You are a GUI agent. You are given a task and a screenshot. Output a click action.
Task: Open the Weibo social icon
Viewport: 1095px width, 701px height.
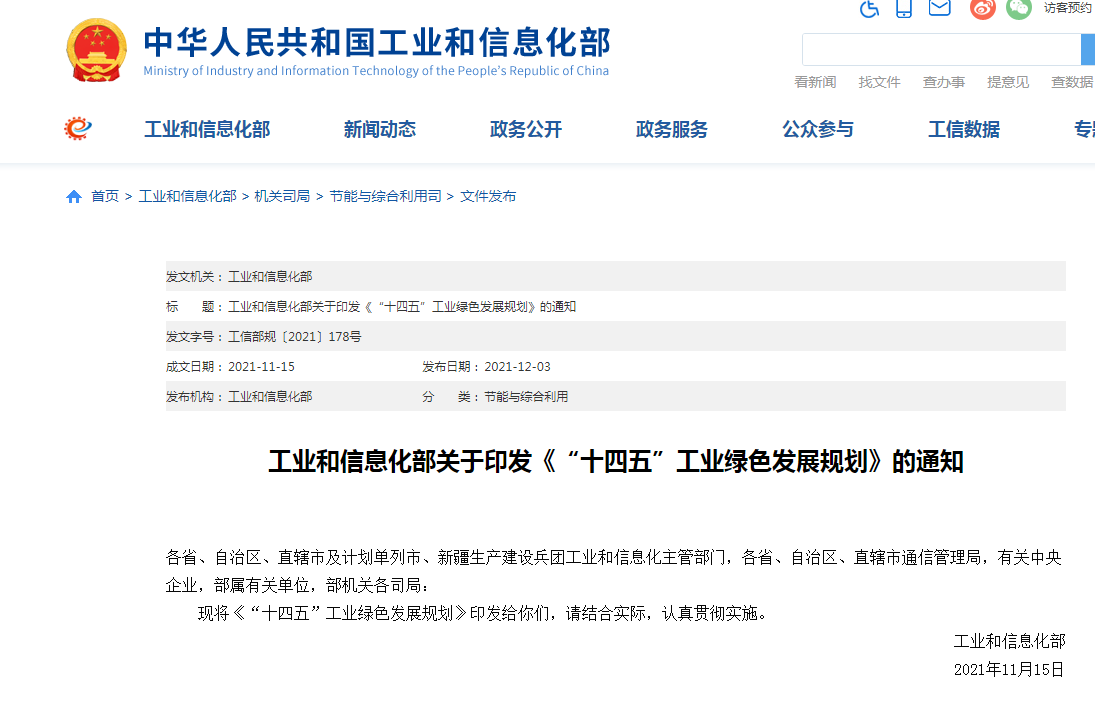pos(983,9)
